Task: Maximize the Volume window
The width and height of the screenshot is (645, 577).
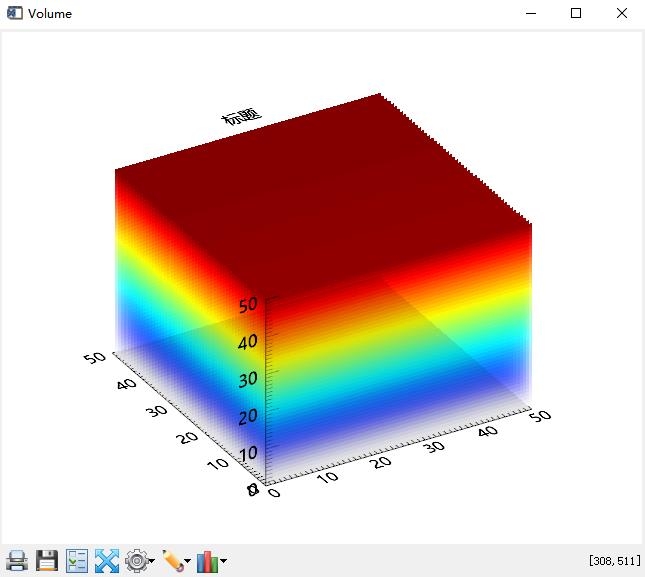Action: coord(576,14)
